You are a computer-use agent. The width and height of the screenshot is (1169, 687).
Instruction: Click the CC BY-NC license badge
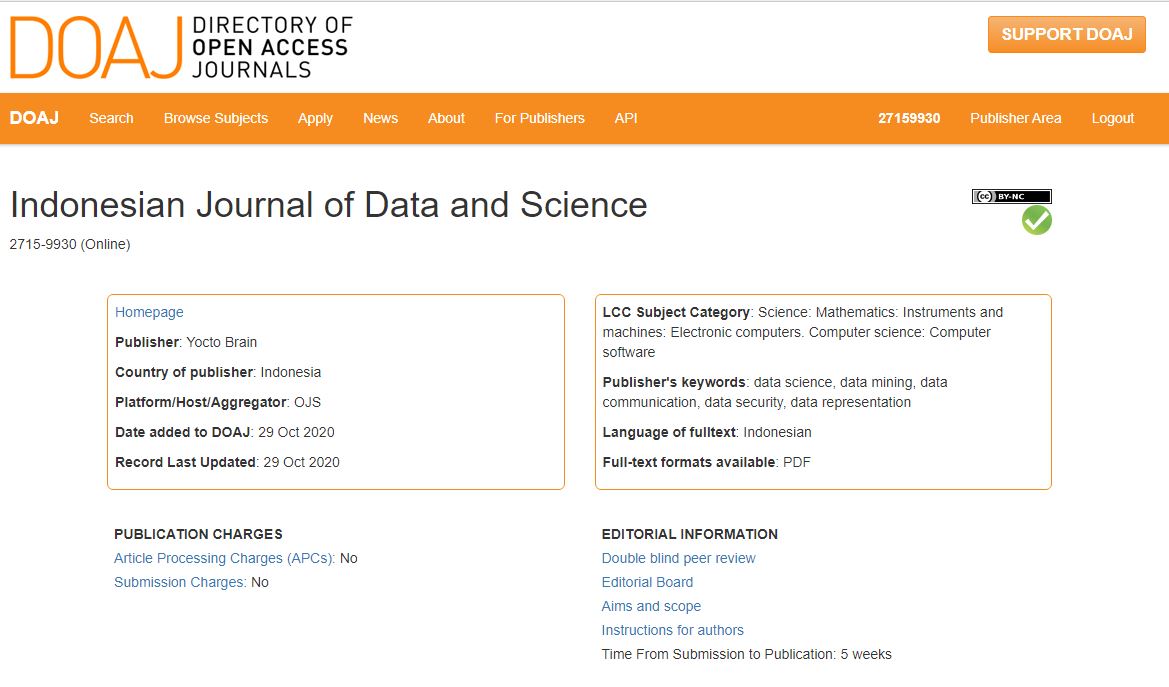tap(1012, 196)
